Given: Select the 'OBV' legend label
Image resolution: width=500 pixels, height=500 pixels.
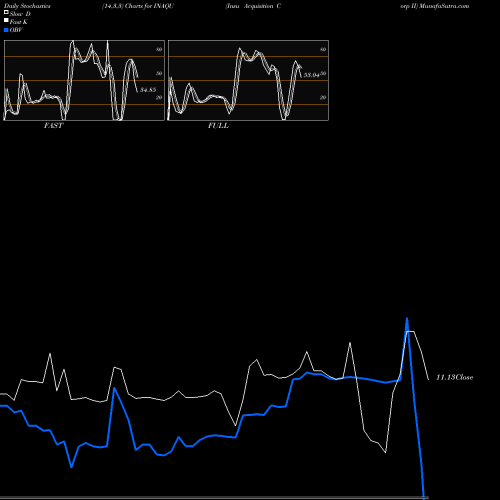Looking at the screenshot, I should pyautogui.click(x=16, y=30).
